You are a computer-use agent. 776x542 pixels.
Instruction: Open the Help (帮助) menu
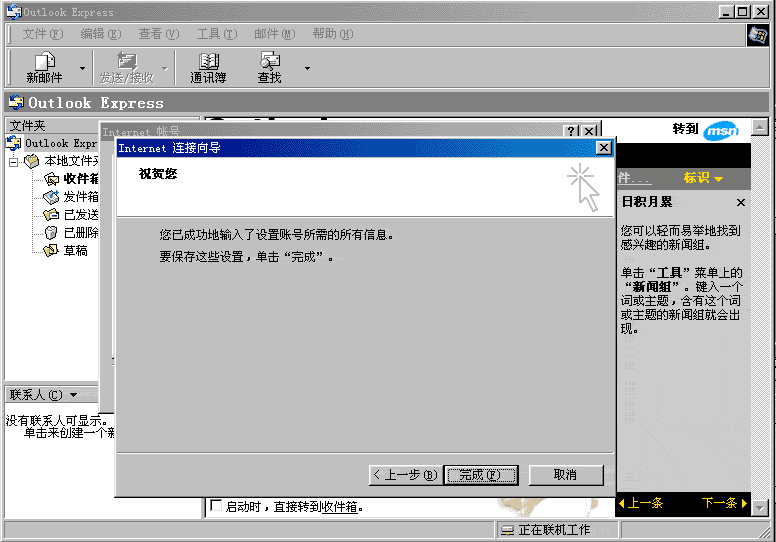coord(333,34)
